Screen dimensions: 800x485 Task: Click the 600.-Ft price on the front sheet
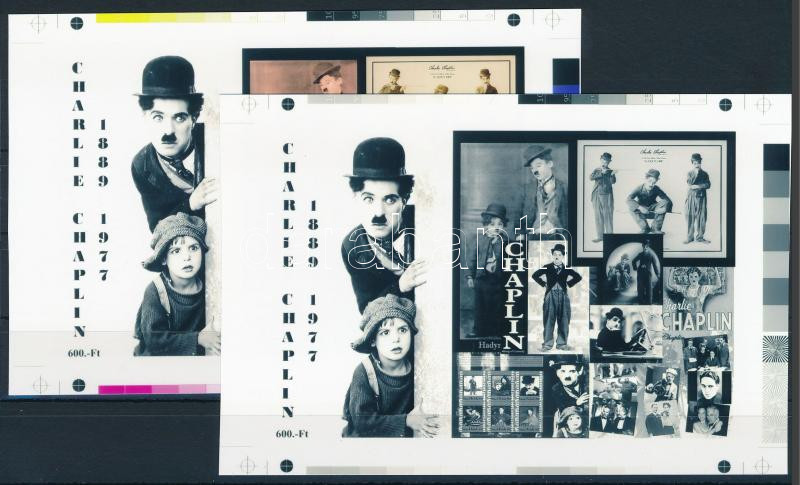pyautogui.click(x=292, y=434)
